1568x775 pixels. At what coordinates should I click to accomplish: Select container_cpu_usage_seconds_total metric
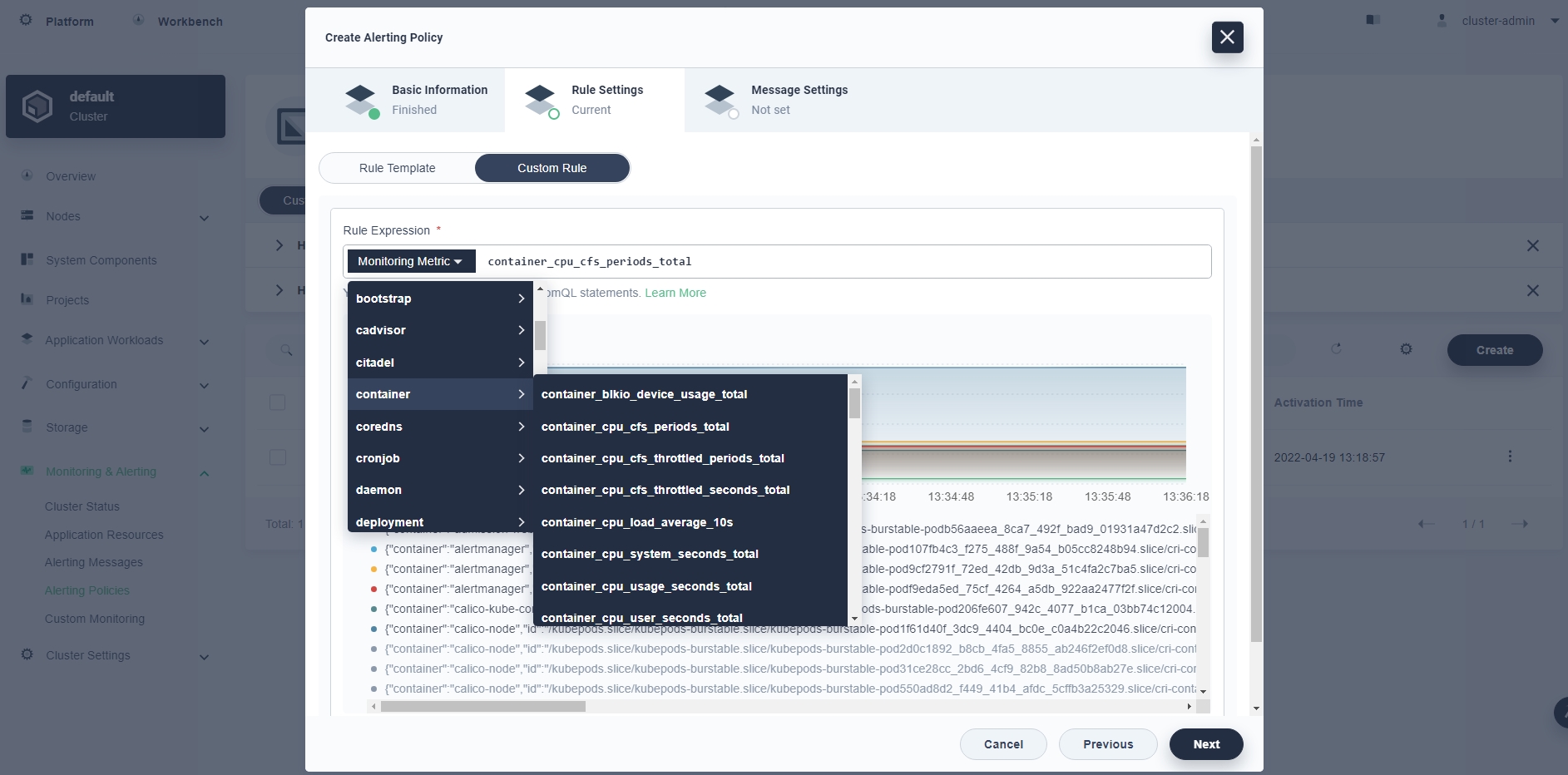pos(646,586)
